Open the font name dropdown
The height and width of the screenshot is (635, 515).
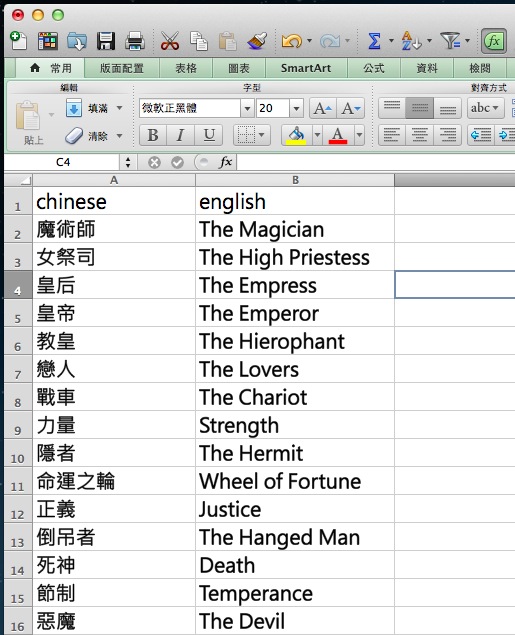point(247,108)
